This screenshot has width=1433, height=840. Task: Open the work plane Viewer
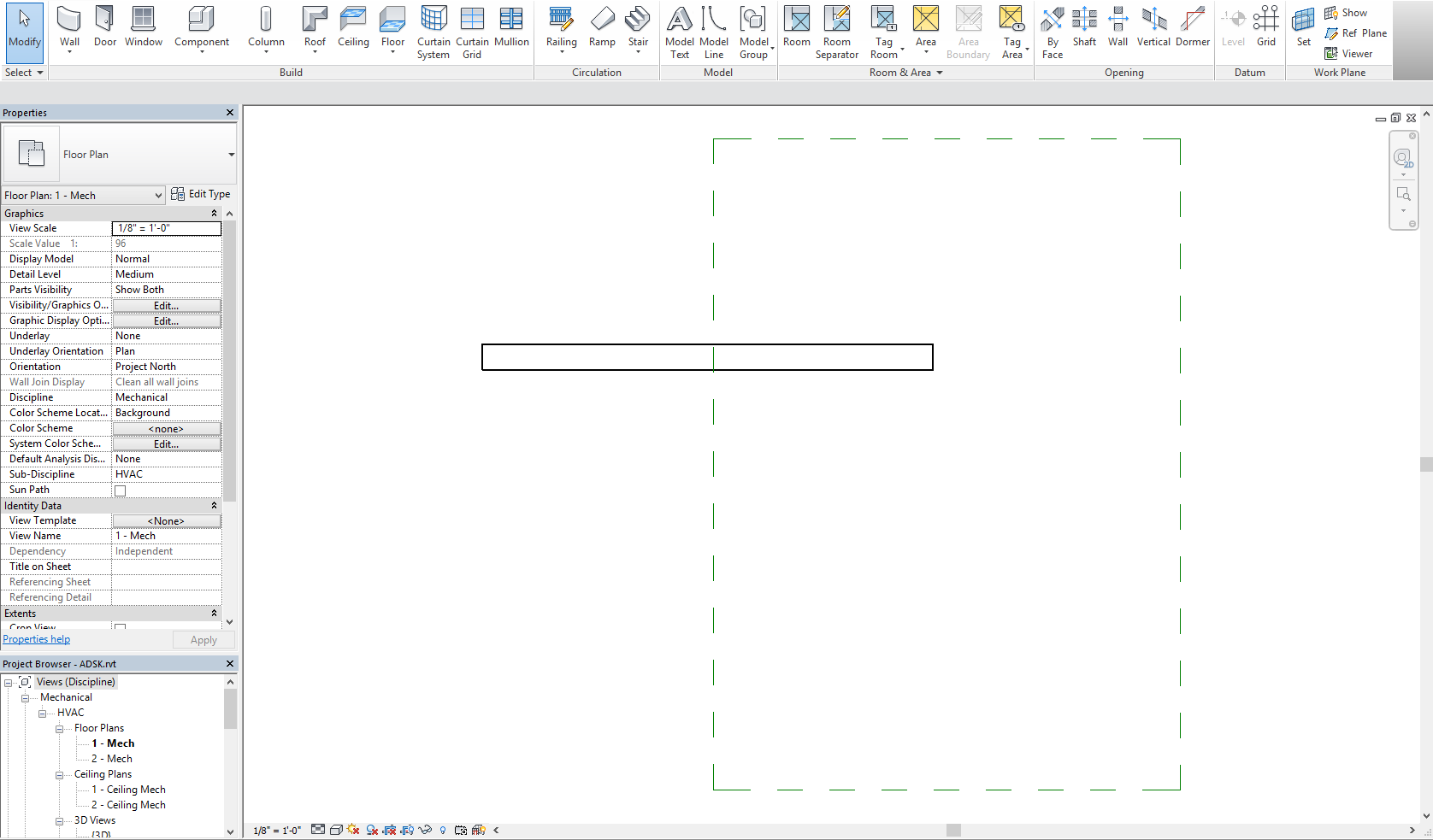[x=1349, y=54]
